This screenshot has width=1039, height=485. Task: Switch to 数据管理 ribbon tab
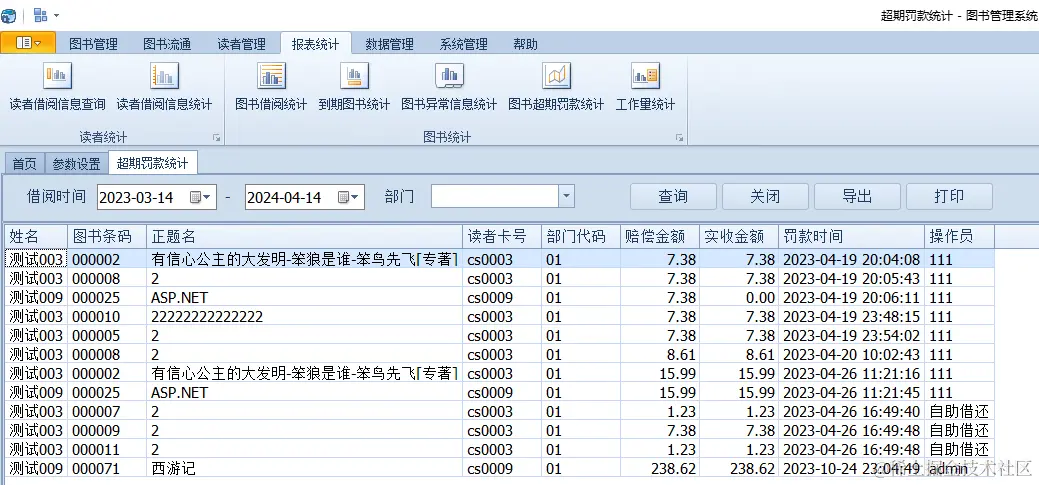pyautogui.click(x=390, y=44)
